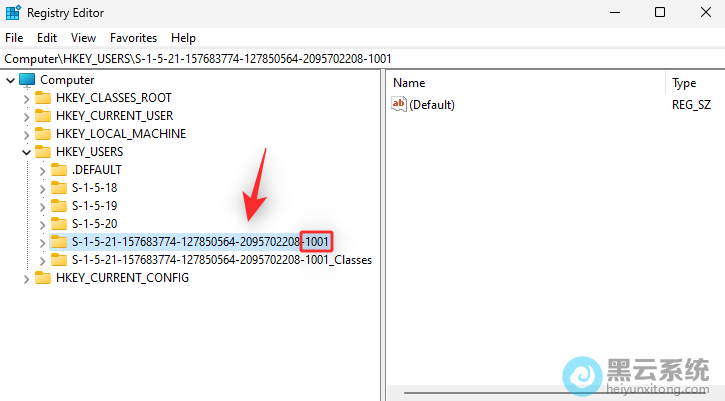Expand the S-1-5-20 key

click(x=42, y=224)
